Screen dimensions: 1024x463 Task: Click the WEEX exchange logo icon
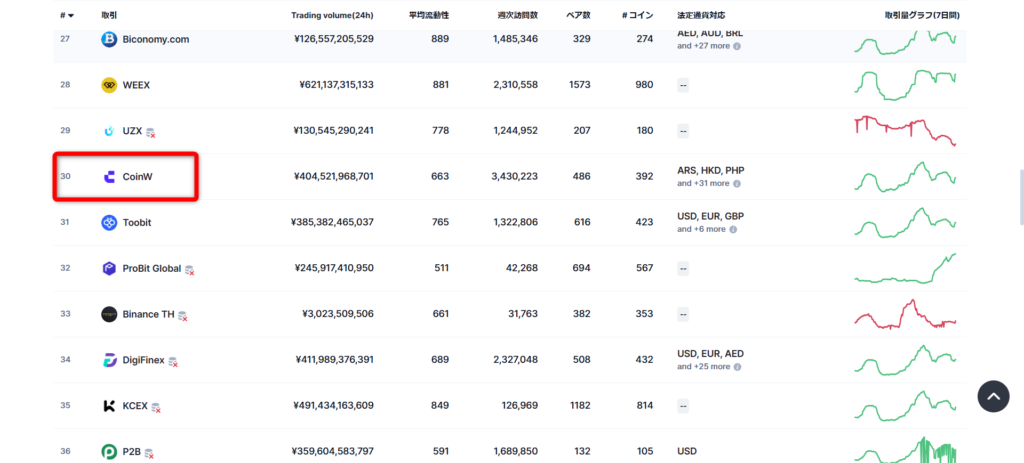click(x=109, y=85)
